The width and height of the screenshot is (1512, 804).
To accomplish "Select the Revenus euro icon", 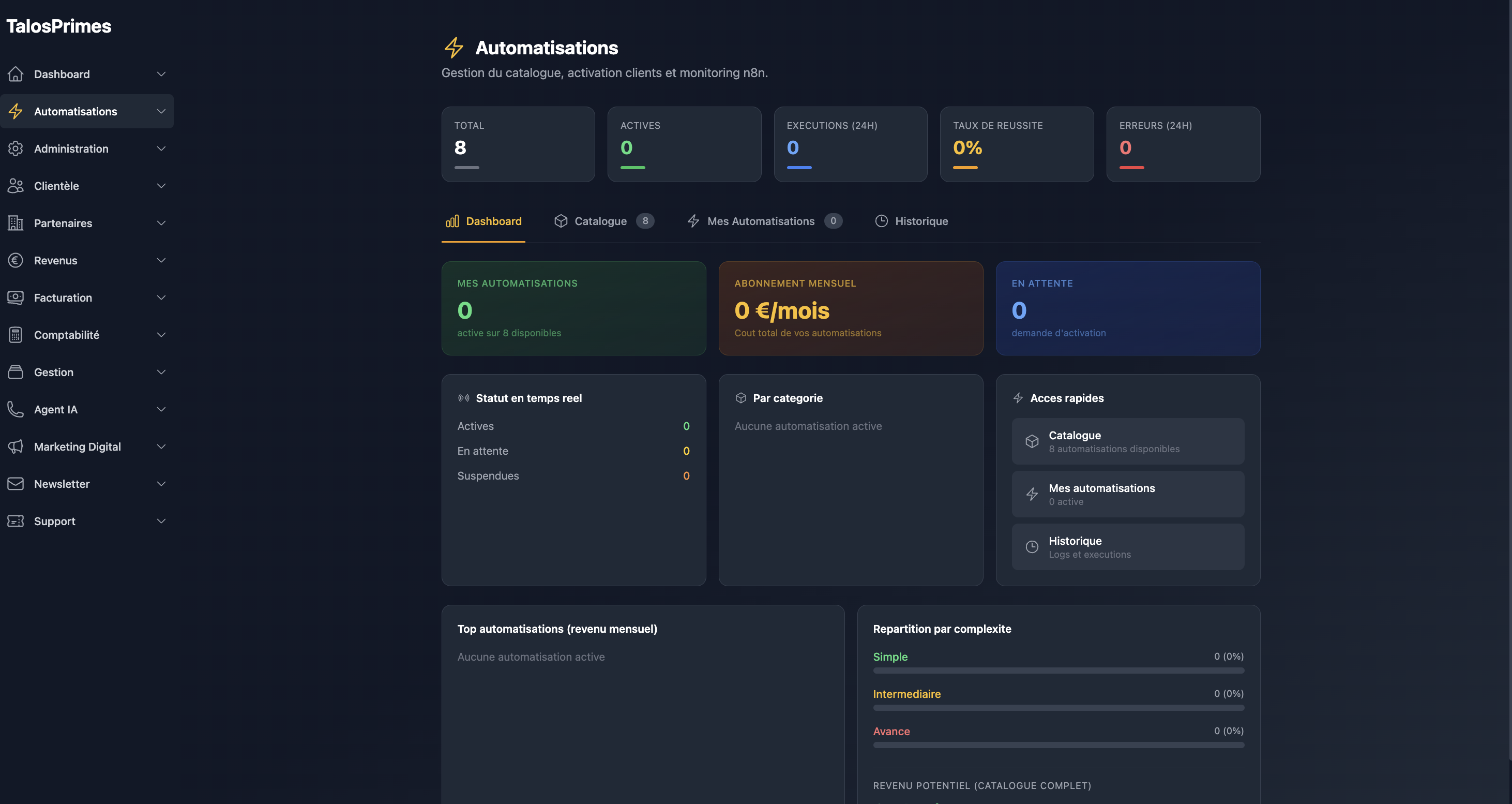I will point(16,260).
